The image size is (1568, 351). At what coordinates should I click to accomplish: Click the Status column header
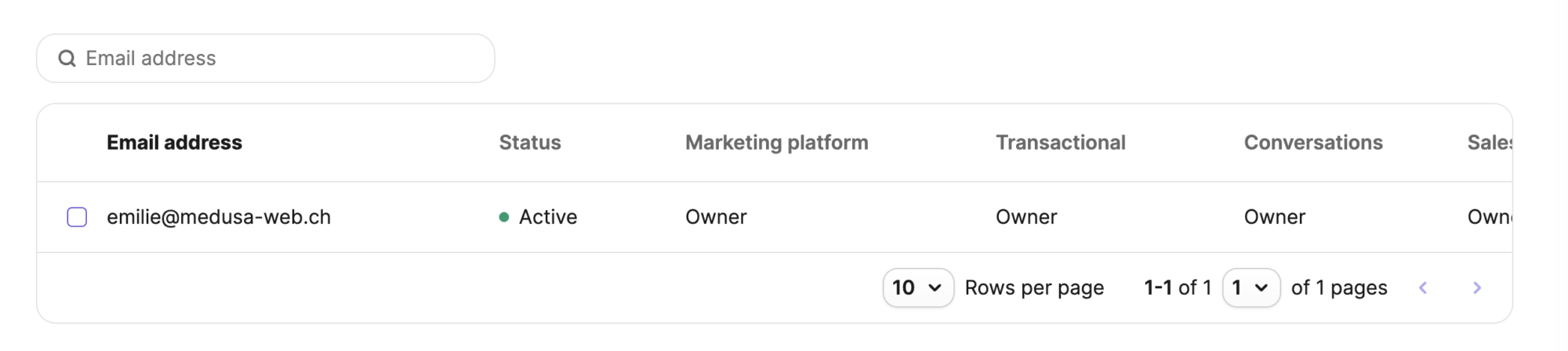530,143
